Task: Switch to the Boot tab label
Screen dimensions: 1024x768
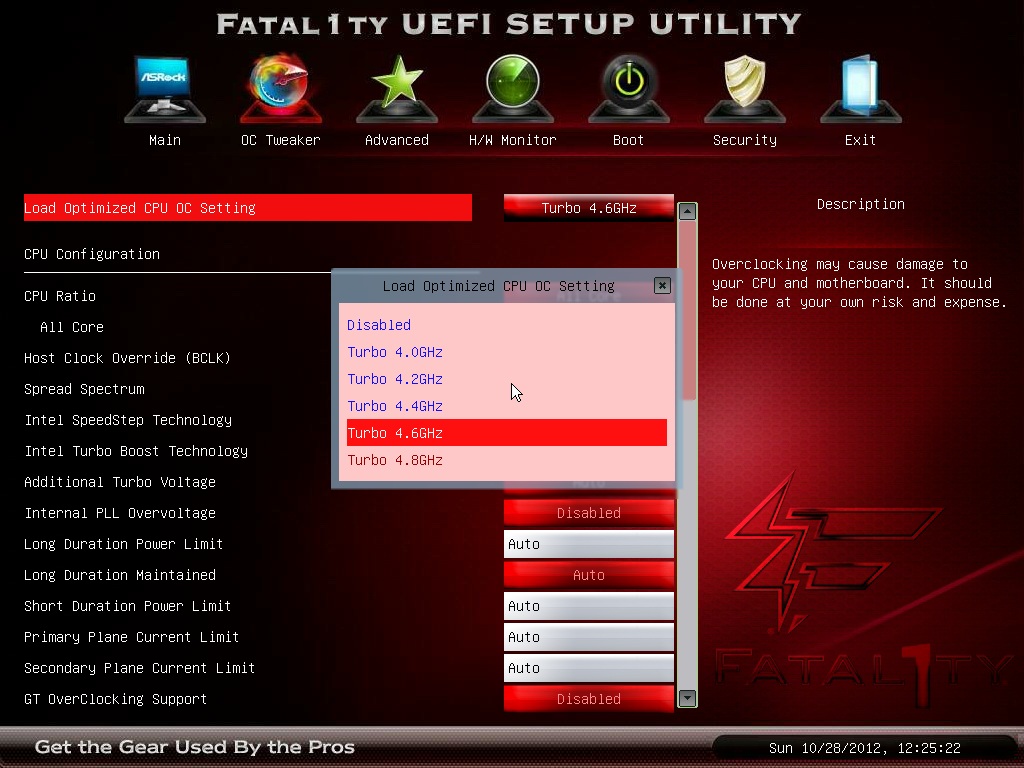Action: click(628, 140)
